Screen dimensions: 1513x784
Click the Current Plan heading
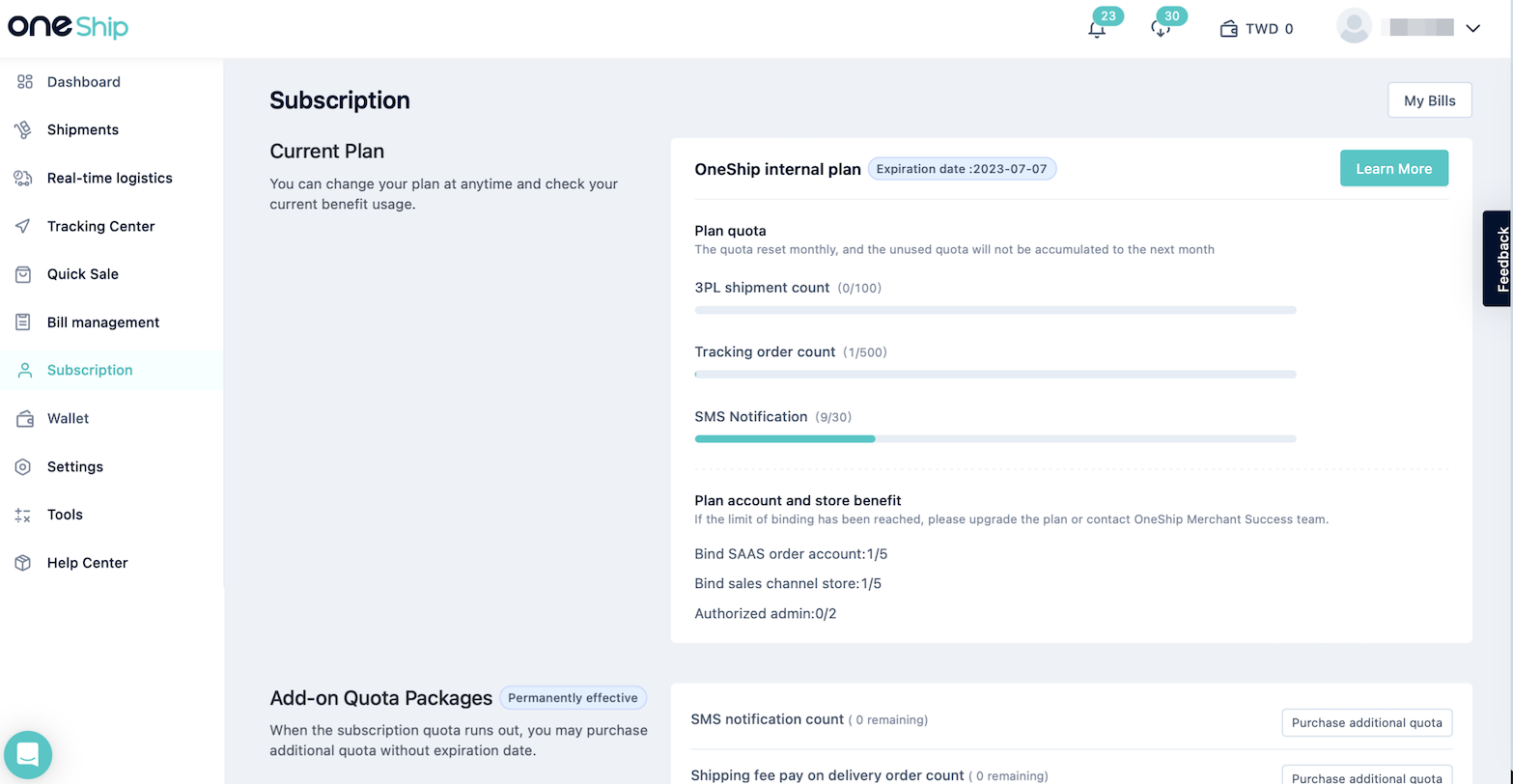coord(327,152)
